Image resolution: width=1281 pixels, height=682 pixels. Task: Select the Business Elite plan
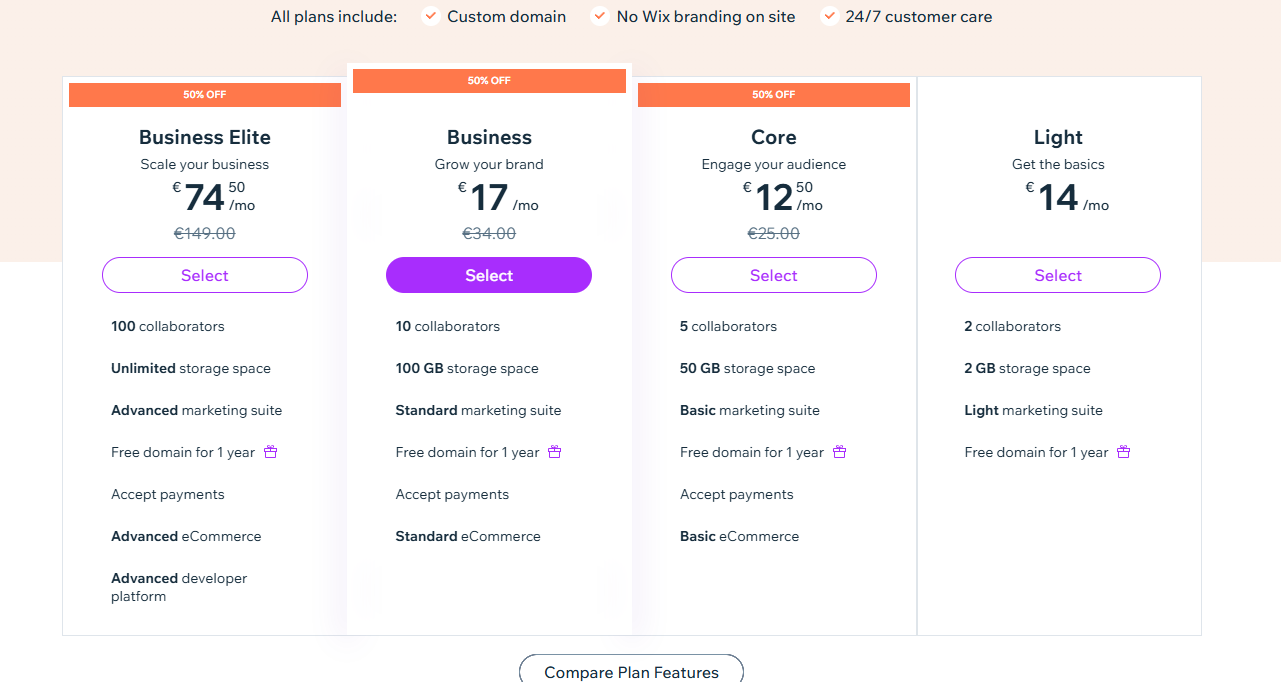[205, 275]
